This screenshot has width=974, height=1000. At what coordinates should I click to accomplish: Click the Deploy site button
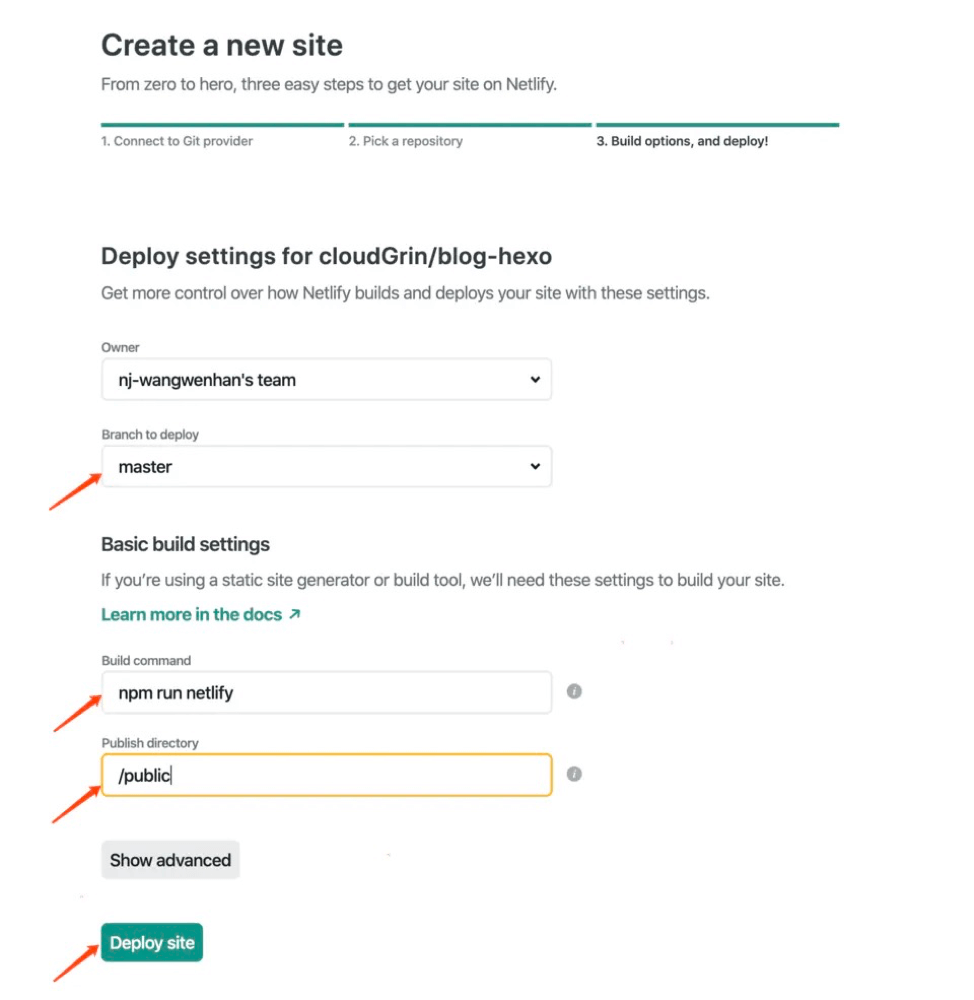pos(152,943)
